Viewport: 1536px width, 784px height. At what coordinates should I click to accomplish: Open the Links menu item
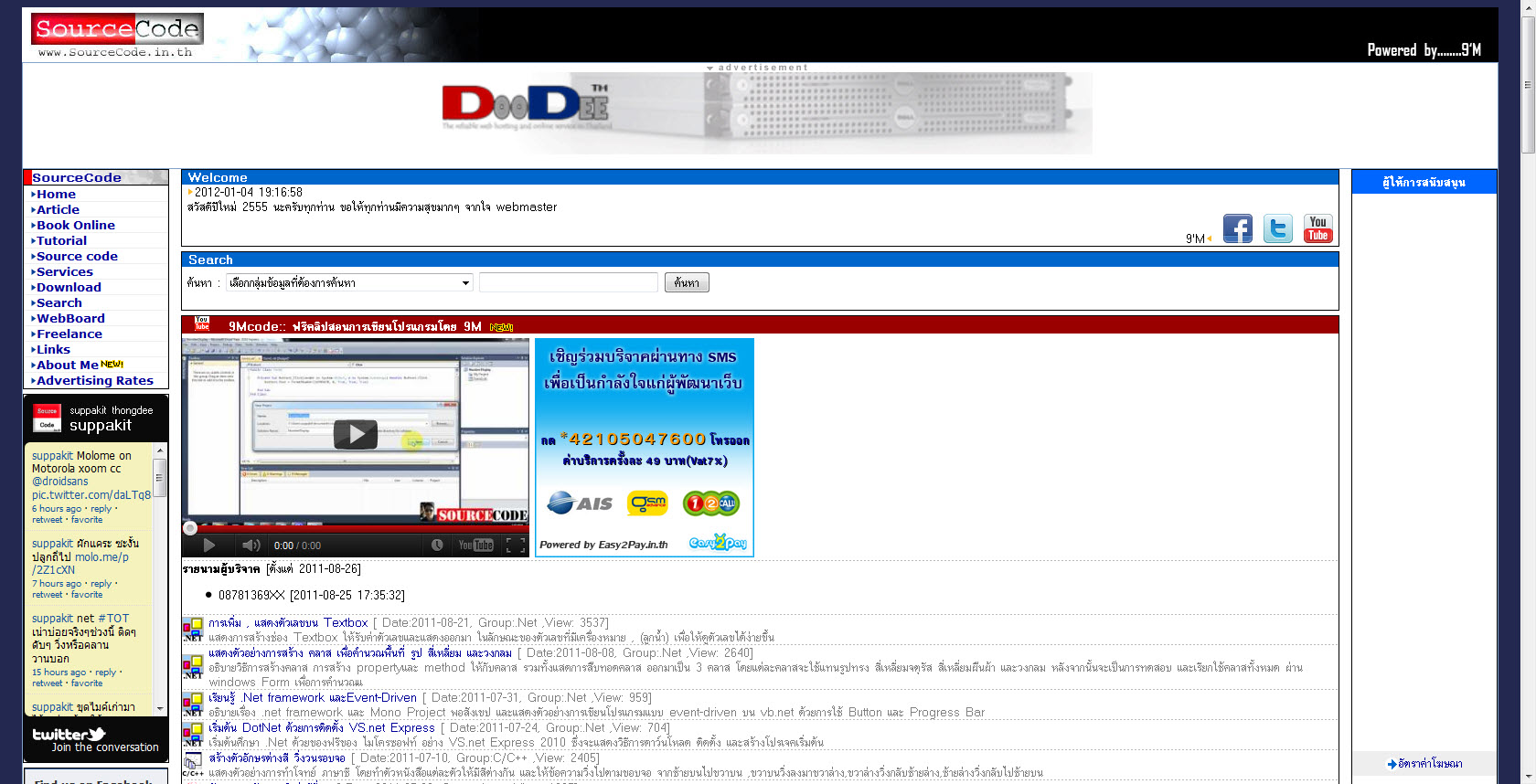tap(53, 349)
